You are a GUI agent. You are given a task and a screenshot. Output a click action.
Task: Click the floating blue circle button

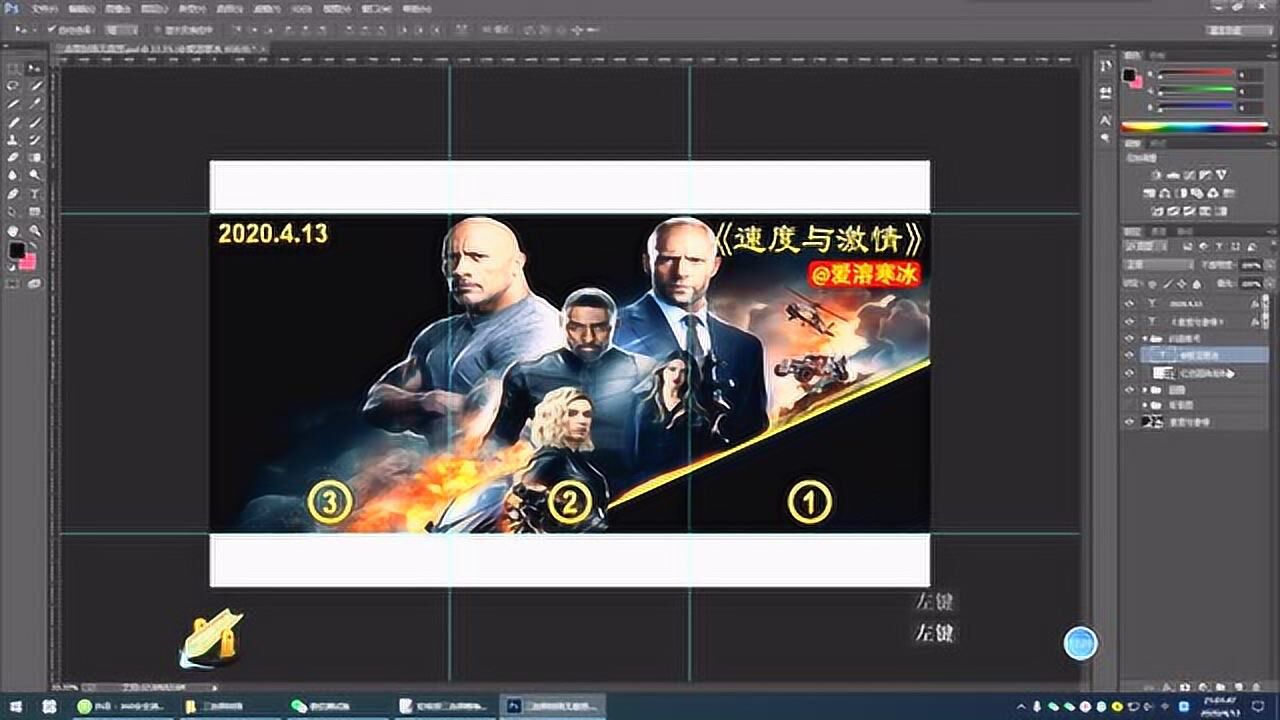[1080, 644]
